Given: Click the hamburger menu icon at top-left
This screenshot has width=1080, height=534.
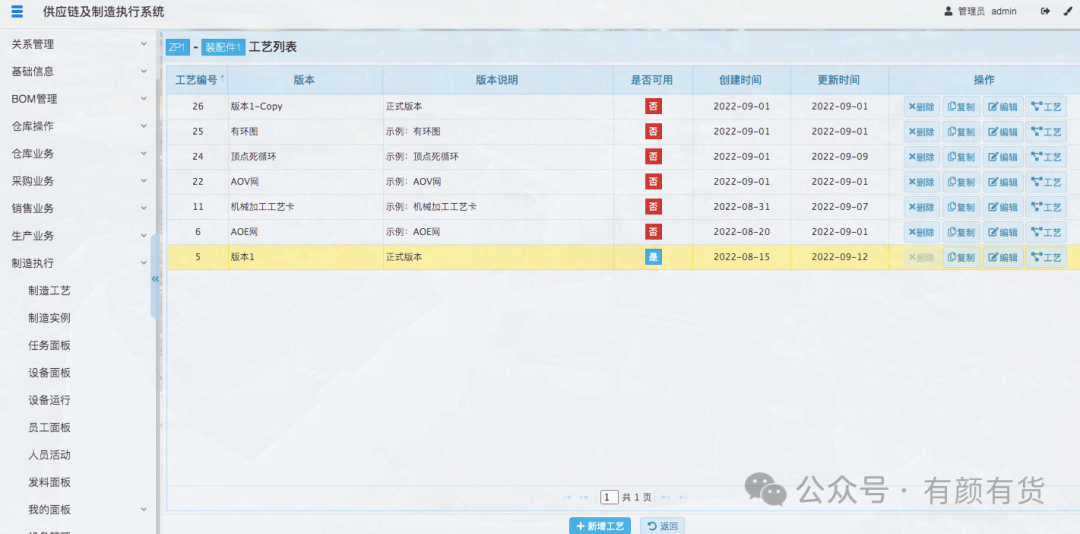Looking at the screenshot, I should click(17, 11).
